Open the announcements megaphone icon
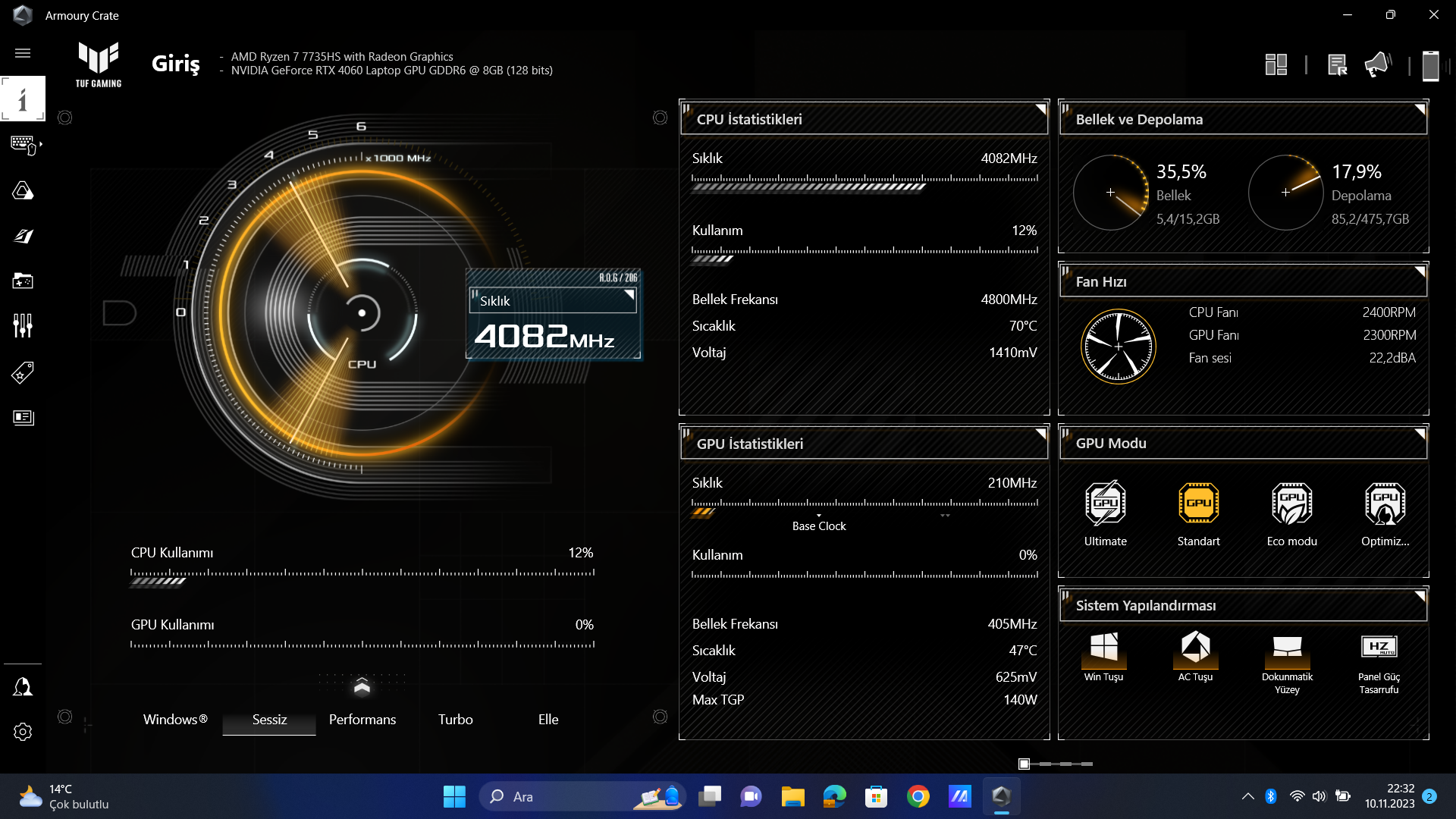The height and width of the screenshot is (819, 1456). [x=1377, y=65]
